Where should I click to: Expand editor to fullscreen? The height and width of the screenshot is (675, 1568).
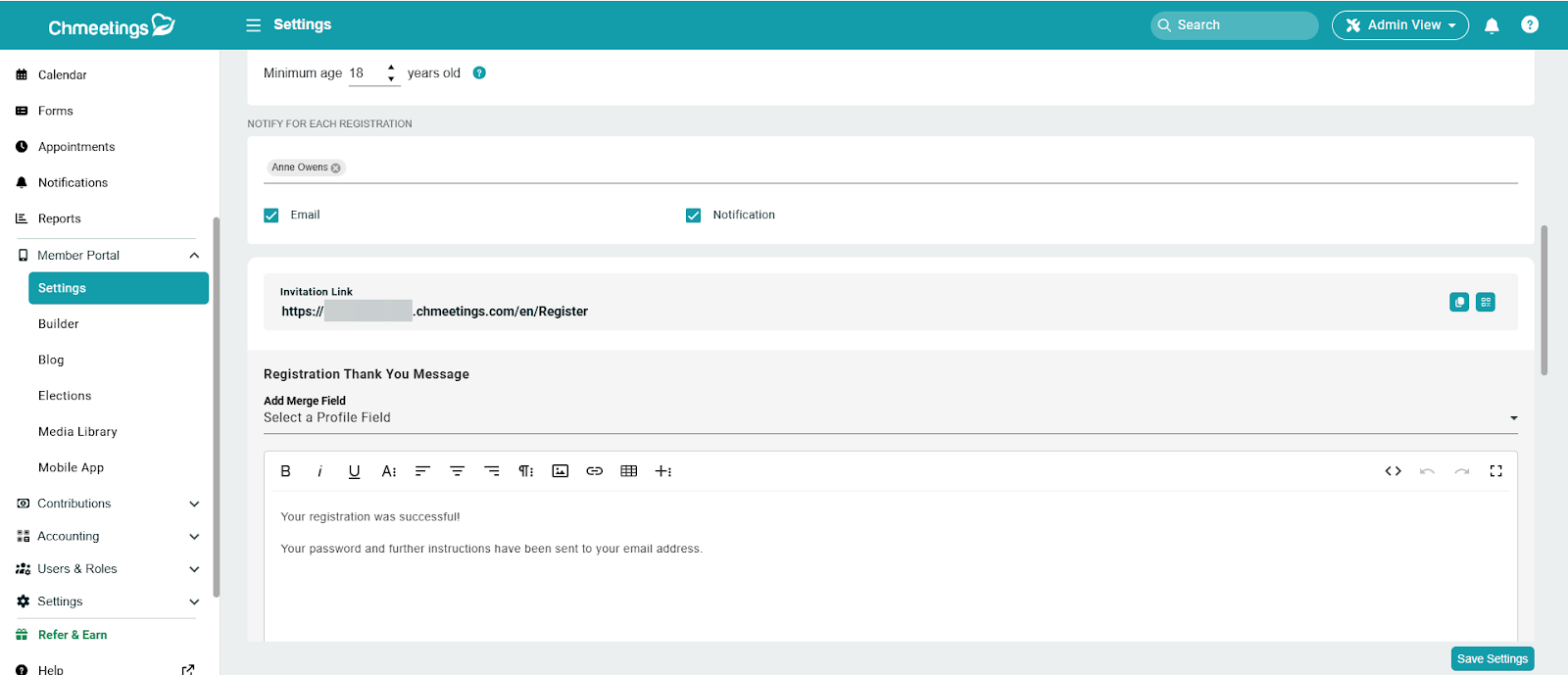1495,471
